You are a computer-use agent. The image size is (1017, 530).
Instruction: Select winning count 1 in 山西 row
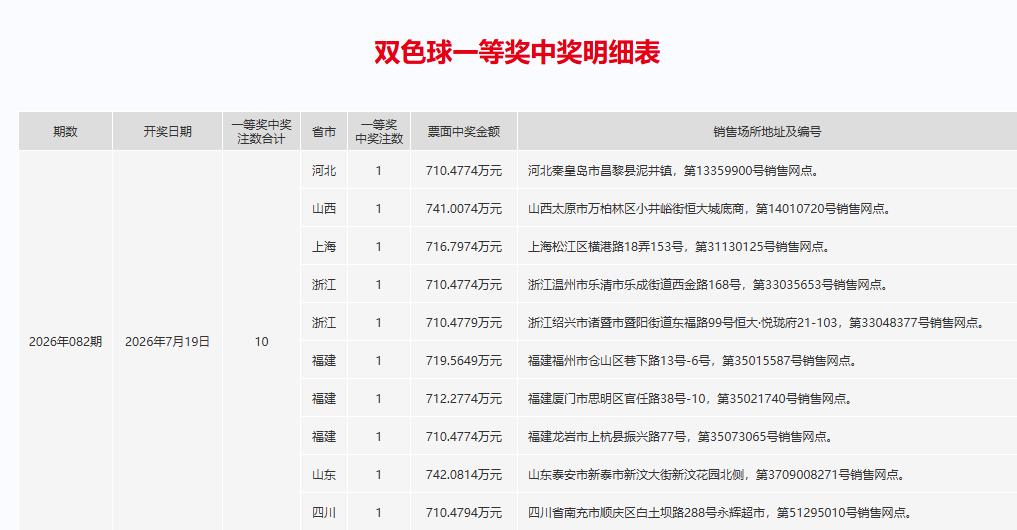coord(379,209)
